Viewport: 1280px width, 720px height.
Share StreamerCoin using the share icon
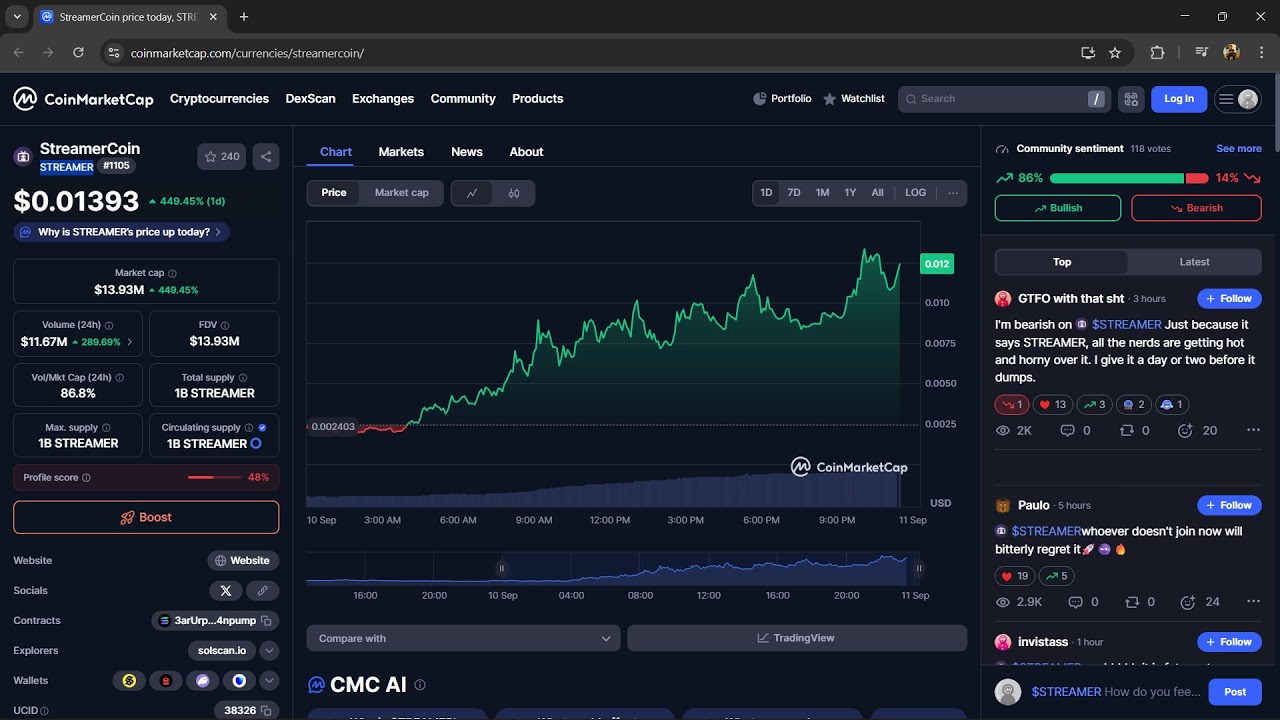(266, 156)
